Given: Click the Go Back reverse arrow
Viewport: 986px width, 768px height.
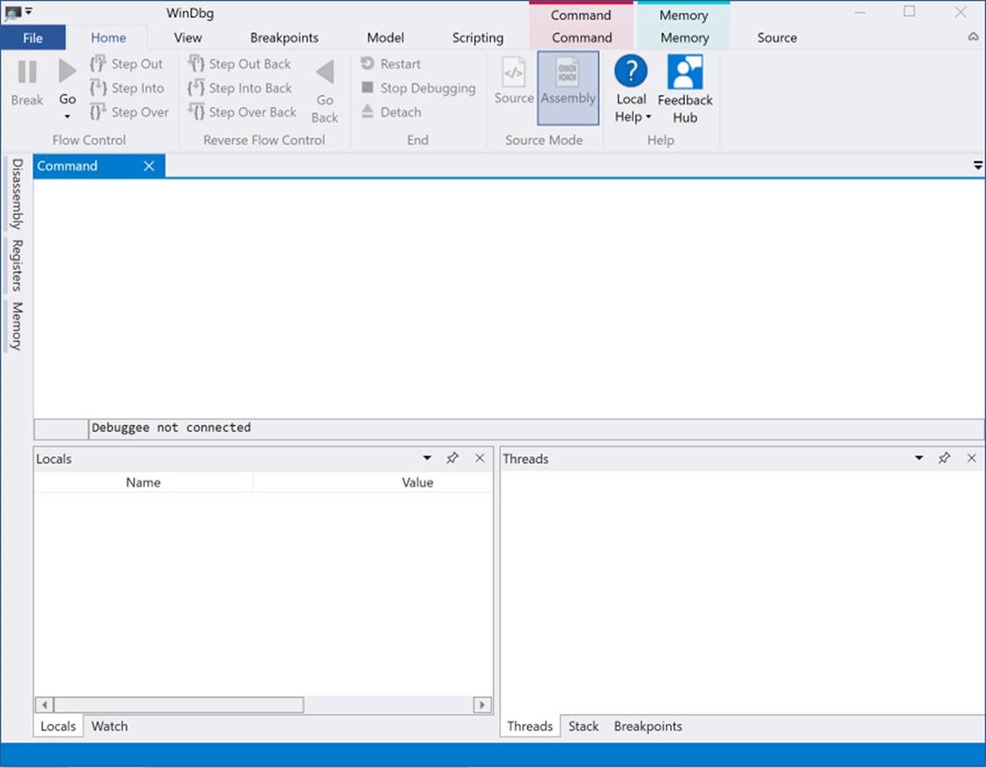Looking at the screenshot, I should click(325, 72).
